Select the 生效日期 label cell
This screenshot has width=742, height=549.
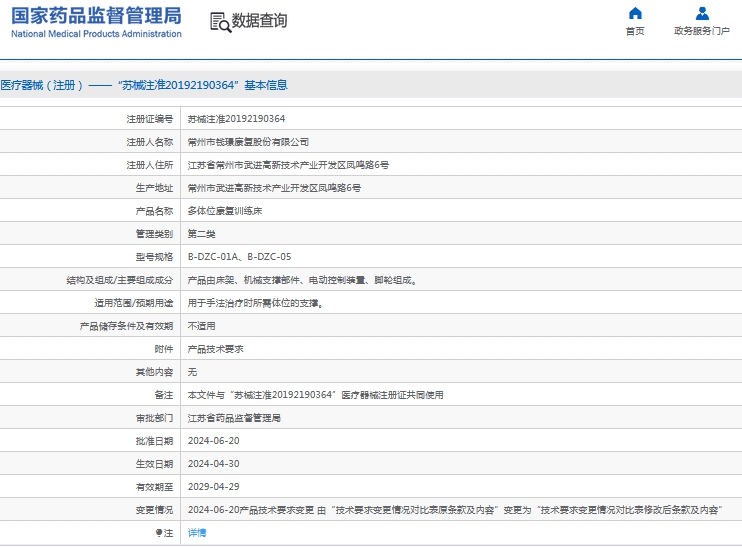(x=154, y=464)
